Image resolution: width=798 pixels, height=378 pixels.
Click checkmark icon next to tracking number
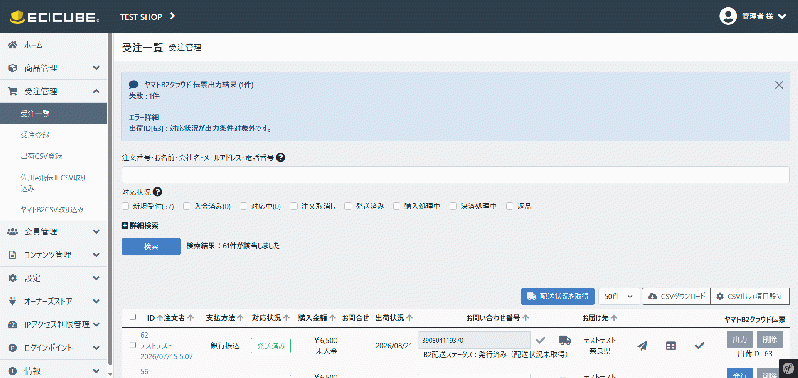[x=541, y=340]
